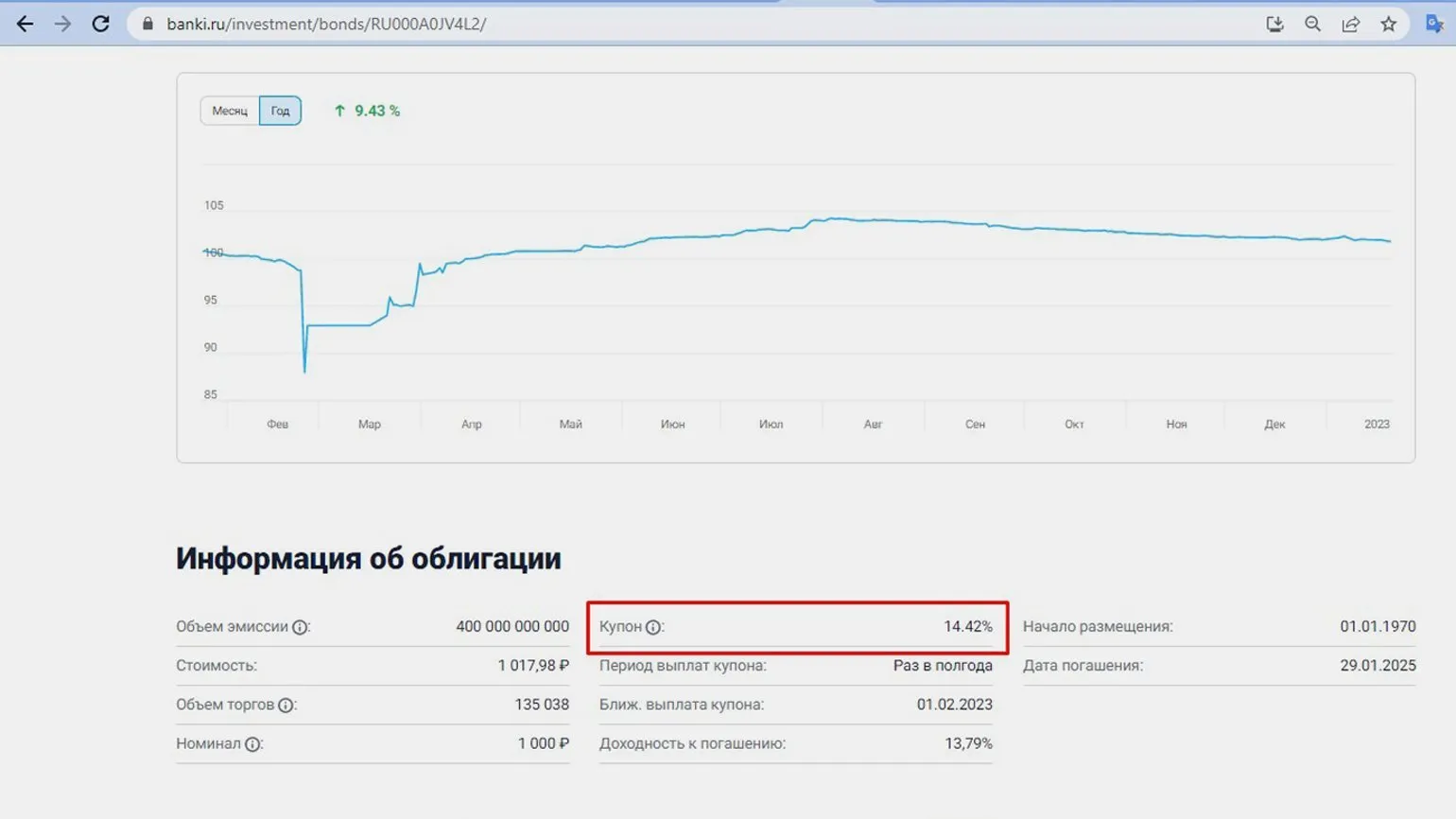
Task: Click the share page icon
Action: [x=1350, y=24]
